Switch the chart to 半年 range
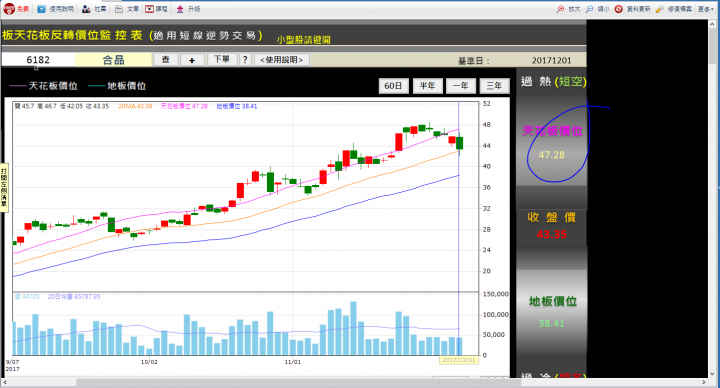720x388 pixels. point(428,86)
